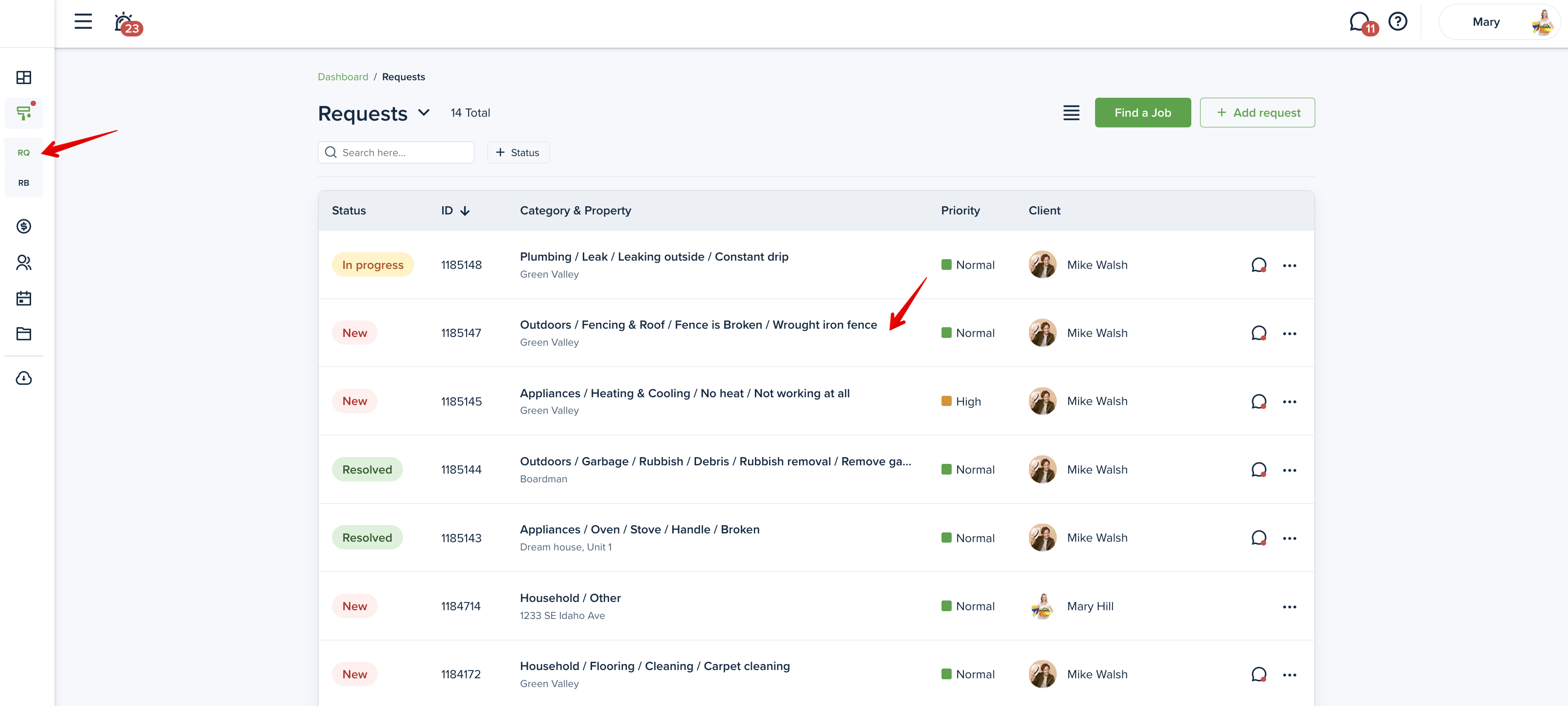
Task: Open the accounting dollar icon in sidebar
Action: (24, 227)
